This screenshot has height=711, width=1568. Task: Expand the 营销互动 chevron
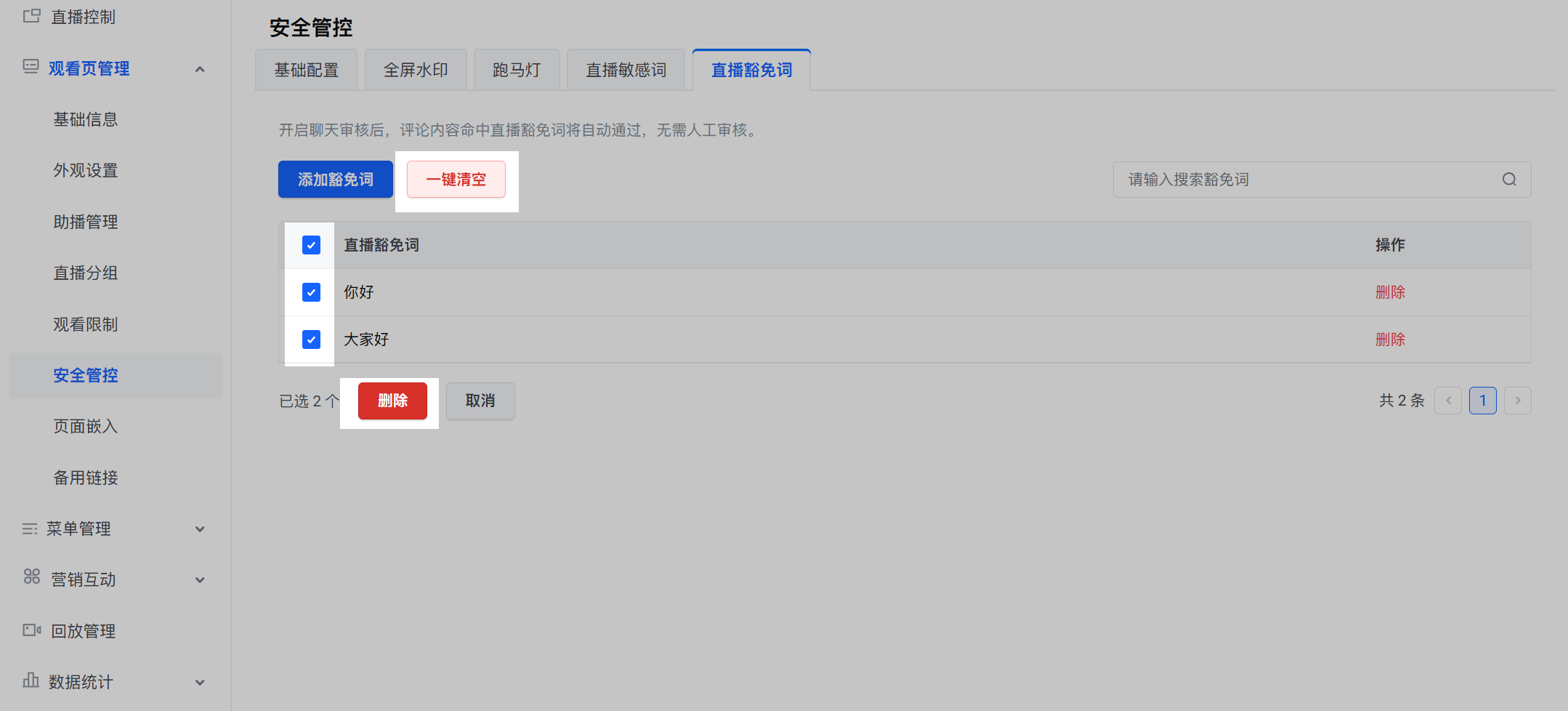click(200, 580)
